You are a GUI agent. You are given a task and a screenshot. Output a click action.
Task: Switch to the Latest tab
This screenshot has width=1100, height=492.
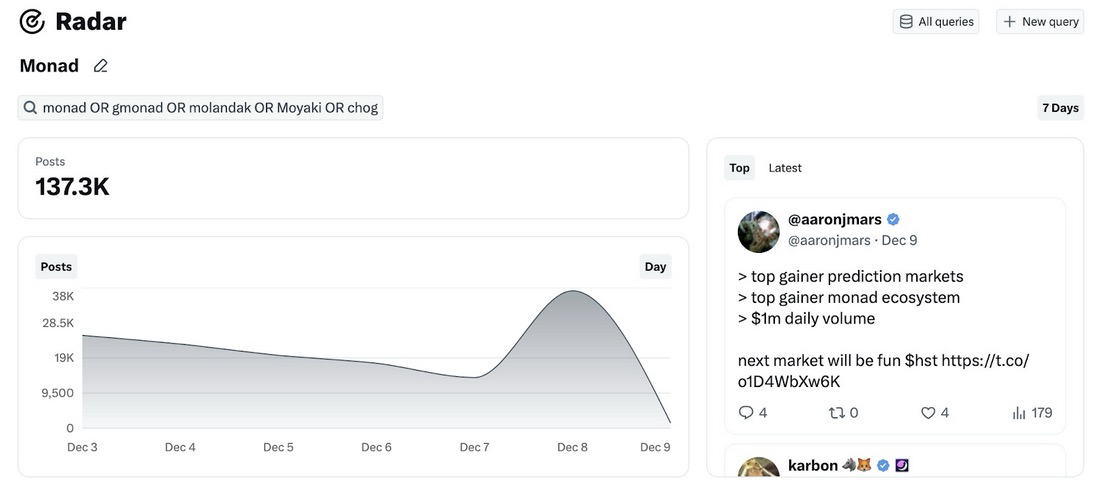pos(785,168)
